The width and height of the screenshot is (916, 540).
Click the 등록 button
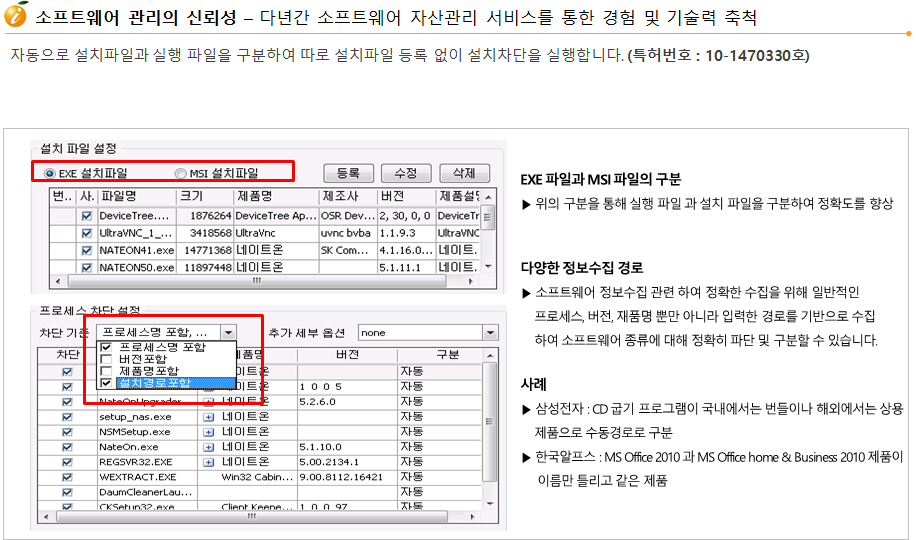click(347, 173)
